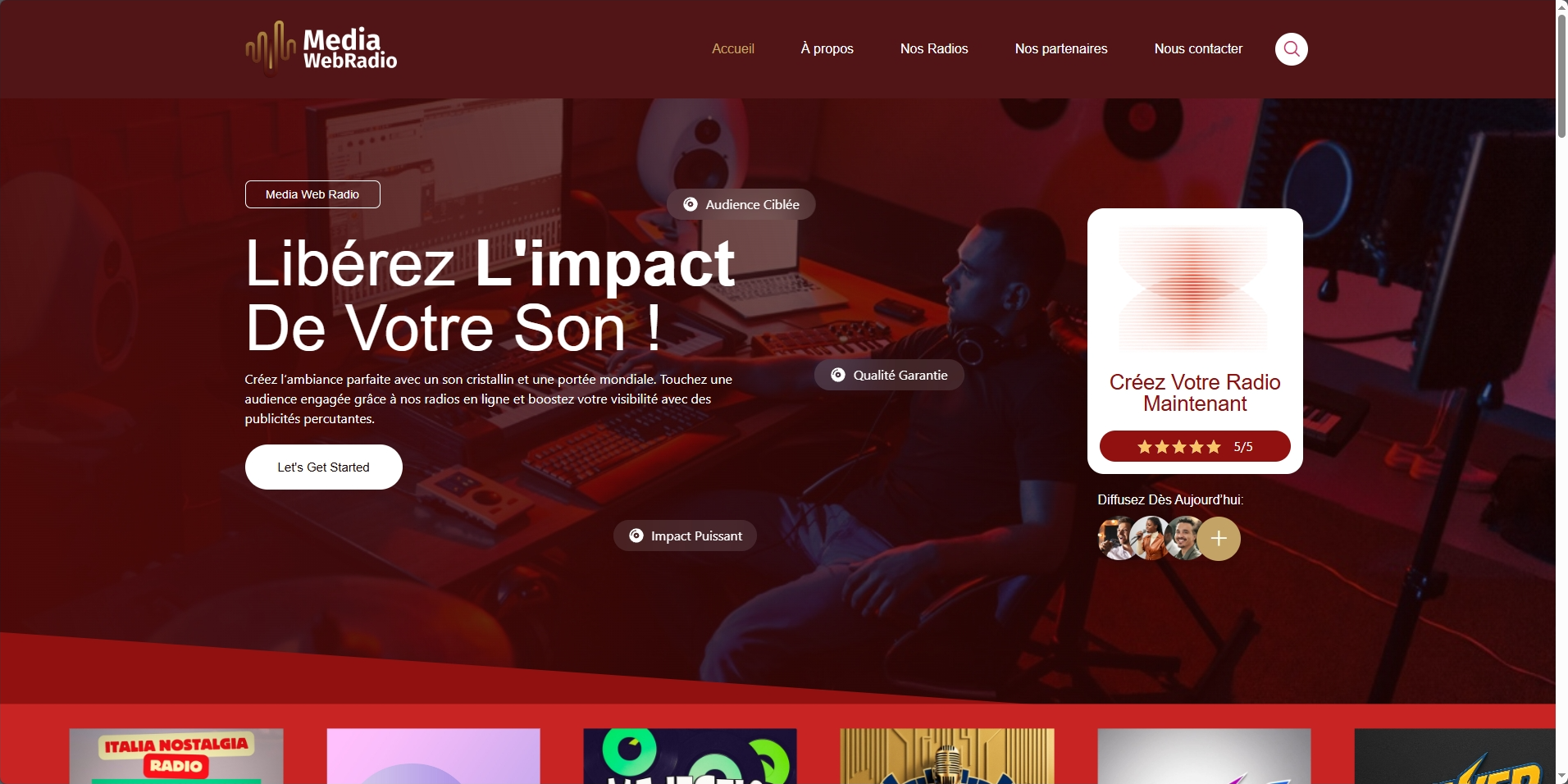
Task: Click the Impact Puissant badge icon
Action: pos(636,536)
